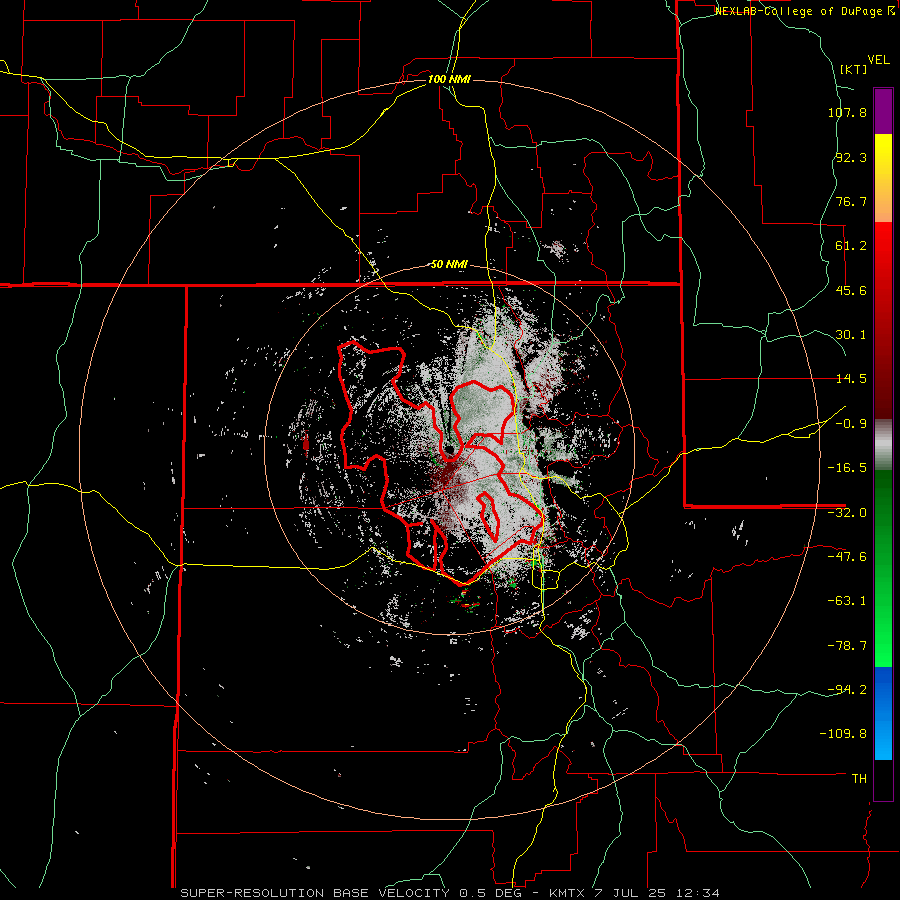Select the 30.1 scale value
The height and width of the screenshot is (900, 900).
851,335
